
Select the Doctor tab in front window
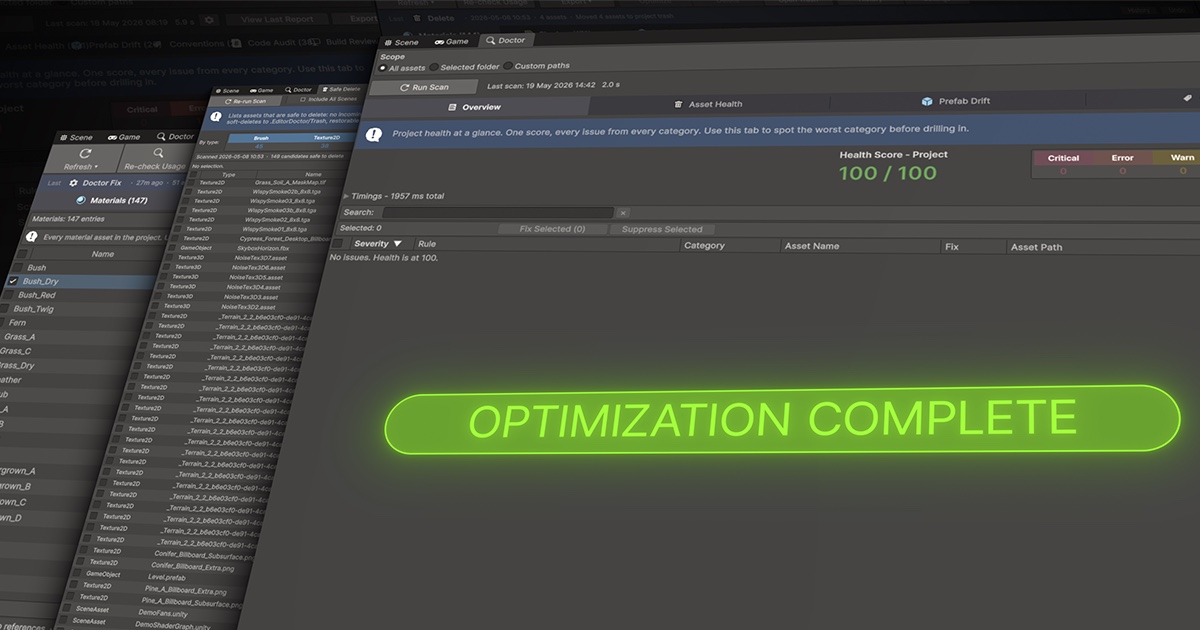pos(505,40)
